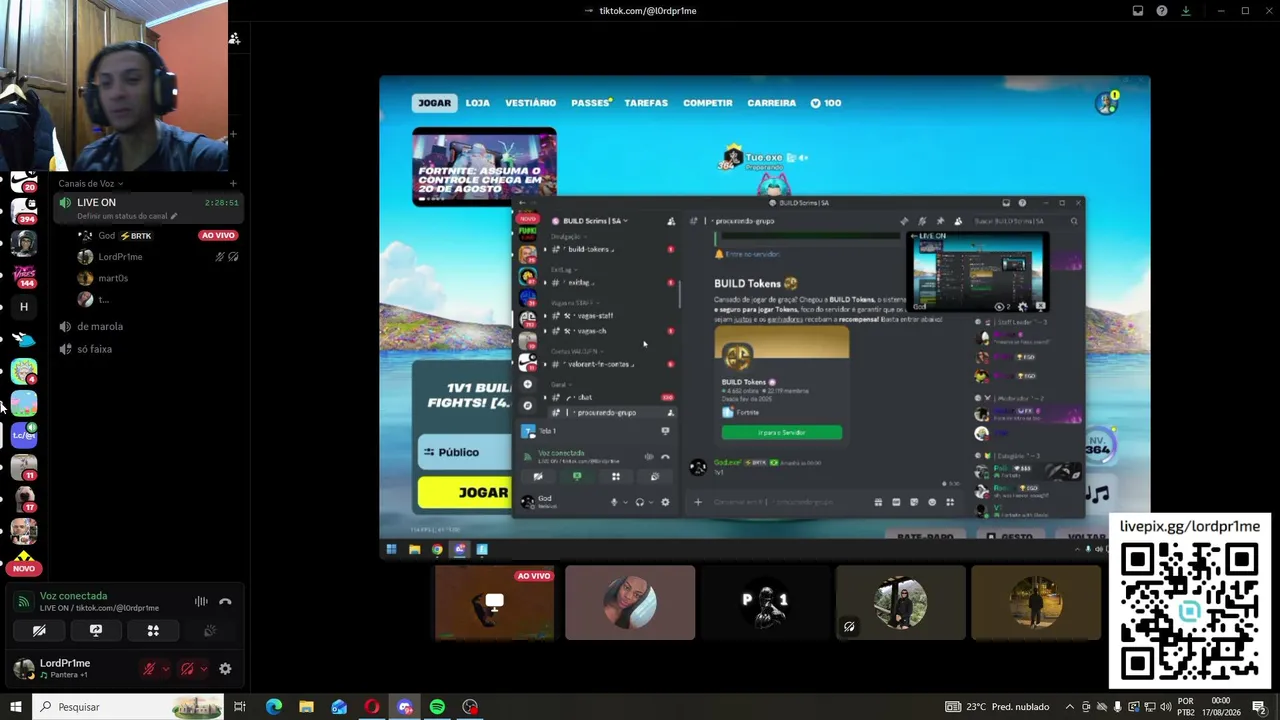1280x720 pixels.
Task: Add a new voice channel with plus
Action: click(x=233, y=183)
